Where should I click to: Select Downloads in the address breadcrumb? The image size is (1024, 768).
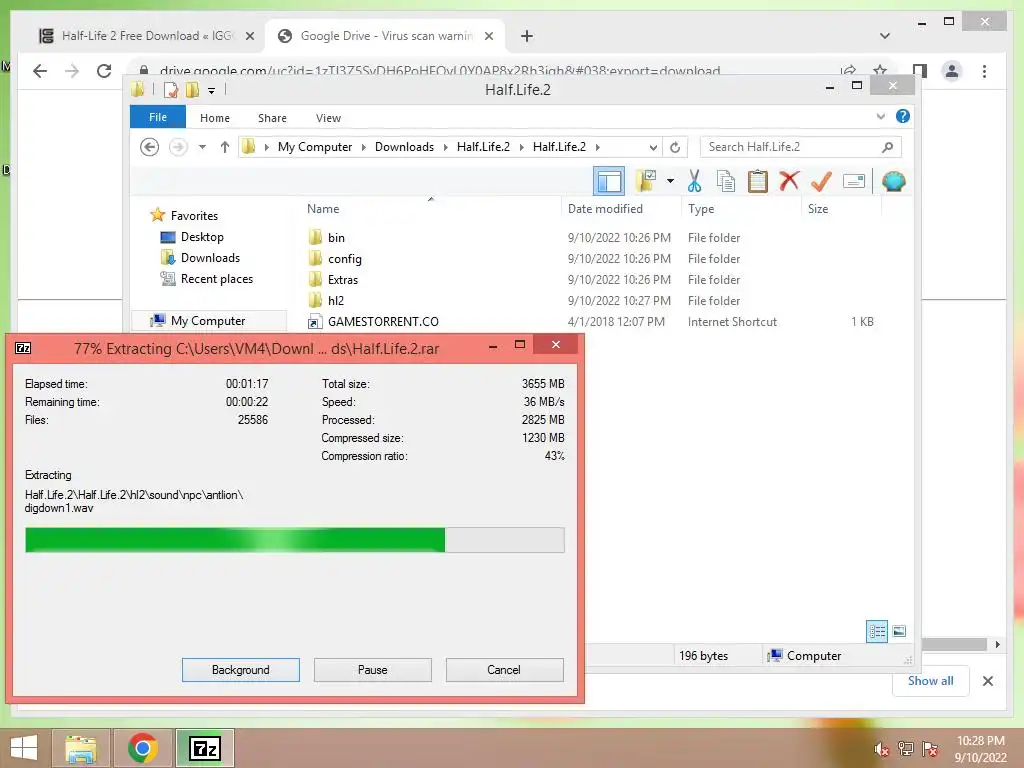tap(404, 147)
